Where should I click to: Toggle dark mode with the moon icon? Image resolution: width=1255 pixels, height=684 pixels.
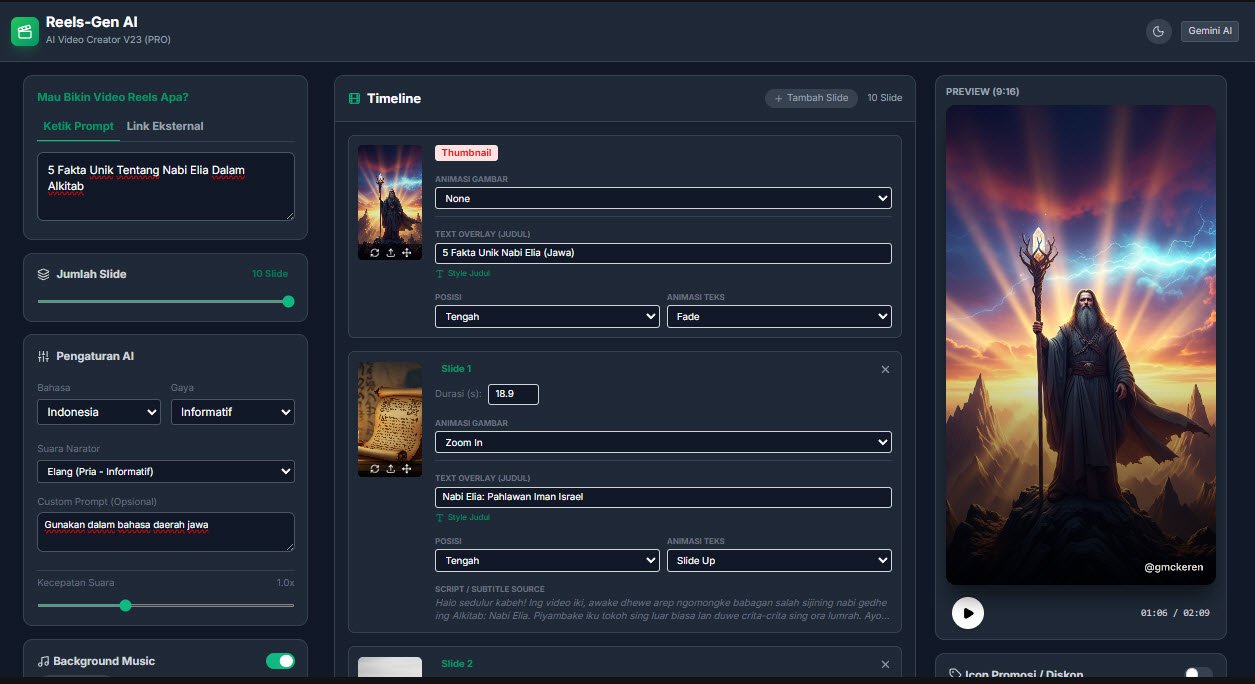click(x=1158, y=32)
